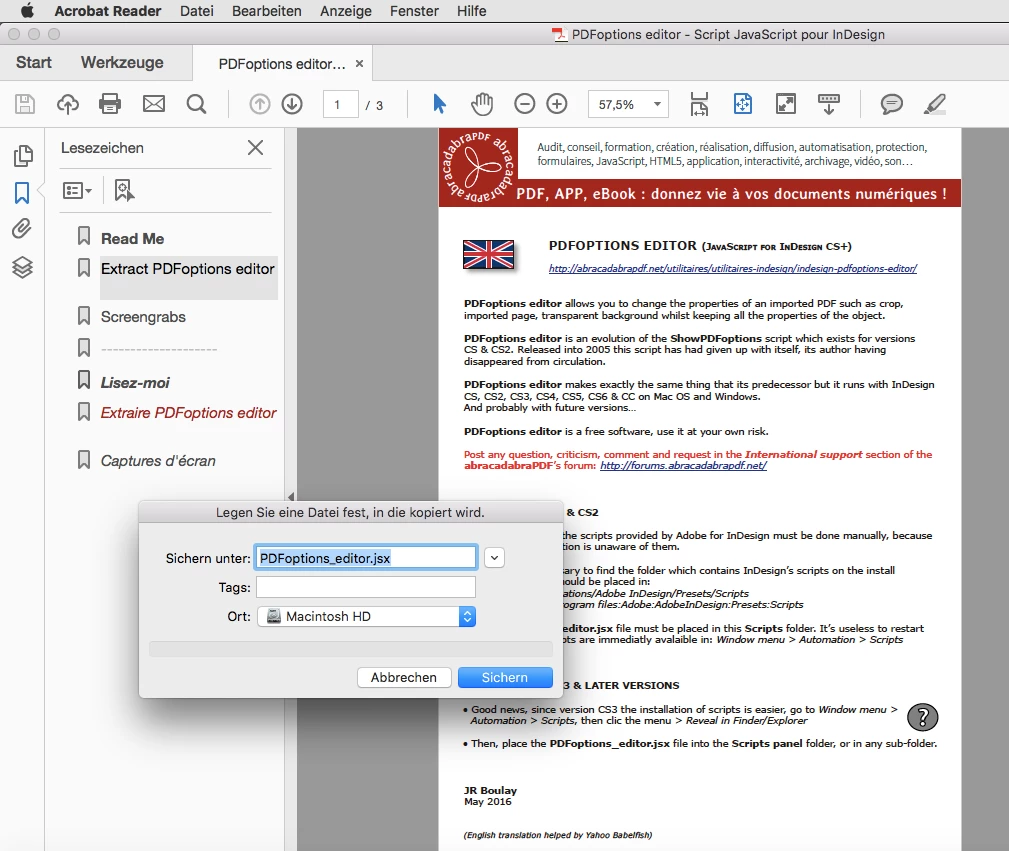This screenshot has width=1009, height=851.
Task: Select the highlighter pen tool
Action: point(934,104)
